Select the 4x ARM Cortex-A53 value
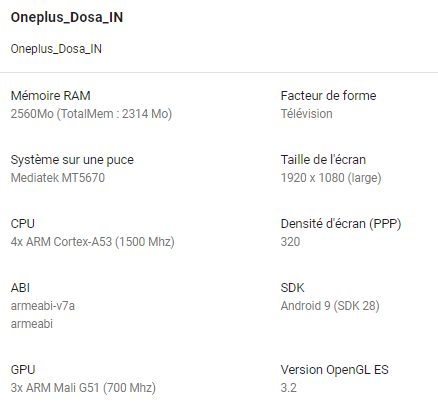The image size is (438, 417). 93,242
